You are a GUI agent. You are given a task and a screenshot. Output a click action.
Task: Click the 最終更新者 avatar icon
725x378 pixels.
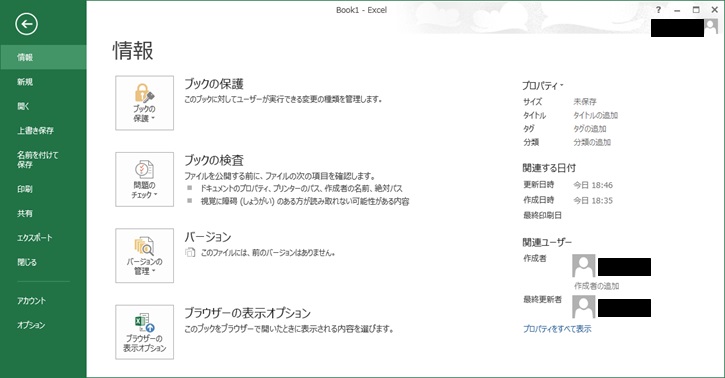[584, 306]
